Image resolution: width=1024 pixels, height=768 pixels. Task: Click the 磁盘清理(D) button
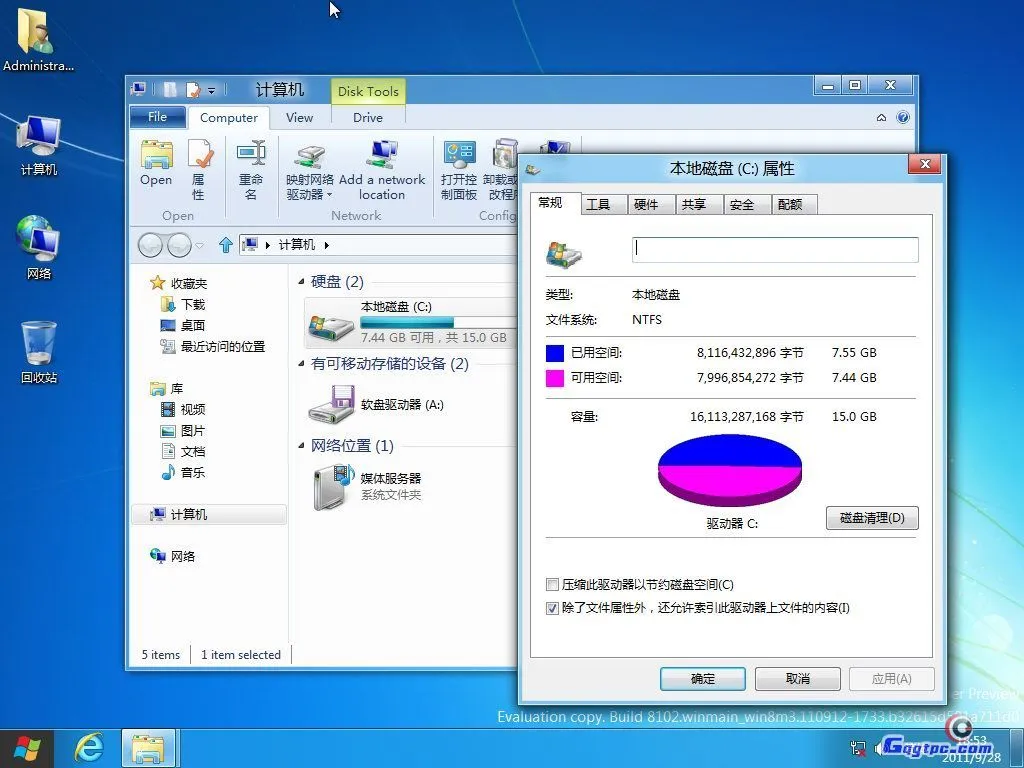click(x=871, y=518)
